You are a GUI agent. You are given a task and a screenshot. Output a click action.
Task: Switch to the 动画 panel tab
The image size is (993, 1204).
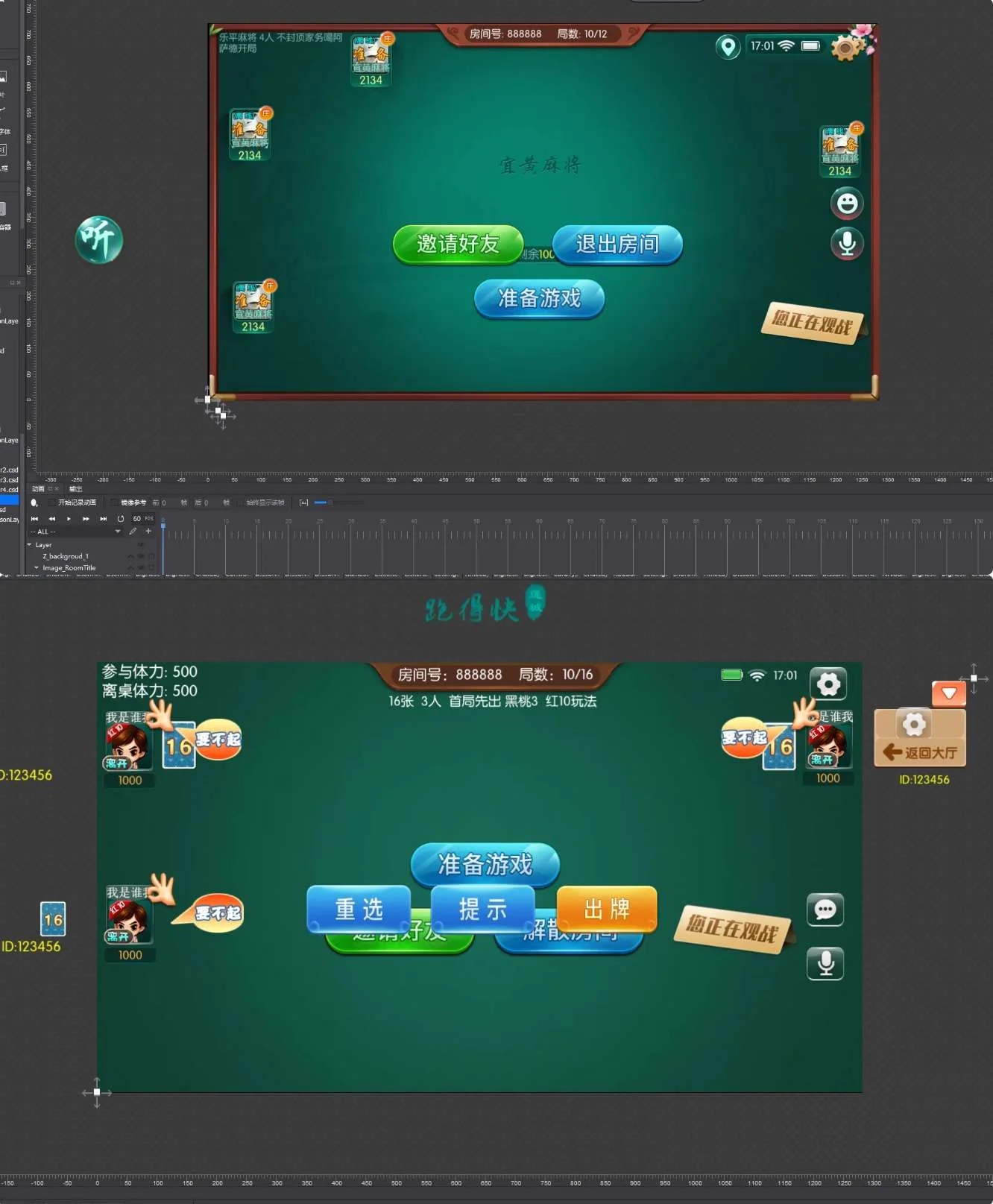pyautogui.click(x=38, y=489)
